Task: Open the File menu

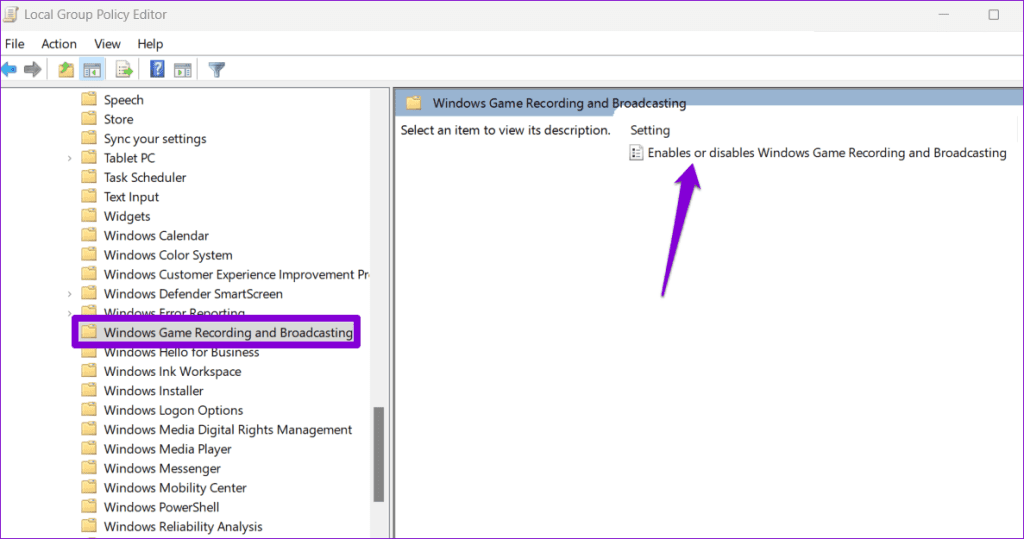Action: [15, 44]
